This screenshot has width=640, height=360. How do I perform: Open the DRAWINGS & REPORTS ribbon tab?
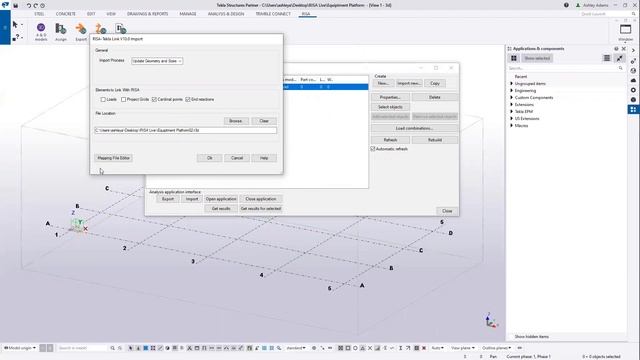147,14
